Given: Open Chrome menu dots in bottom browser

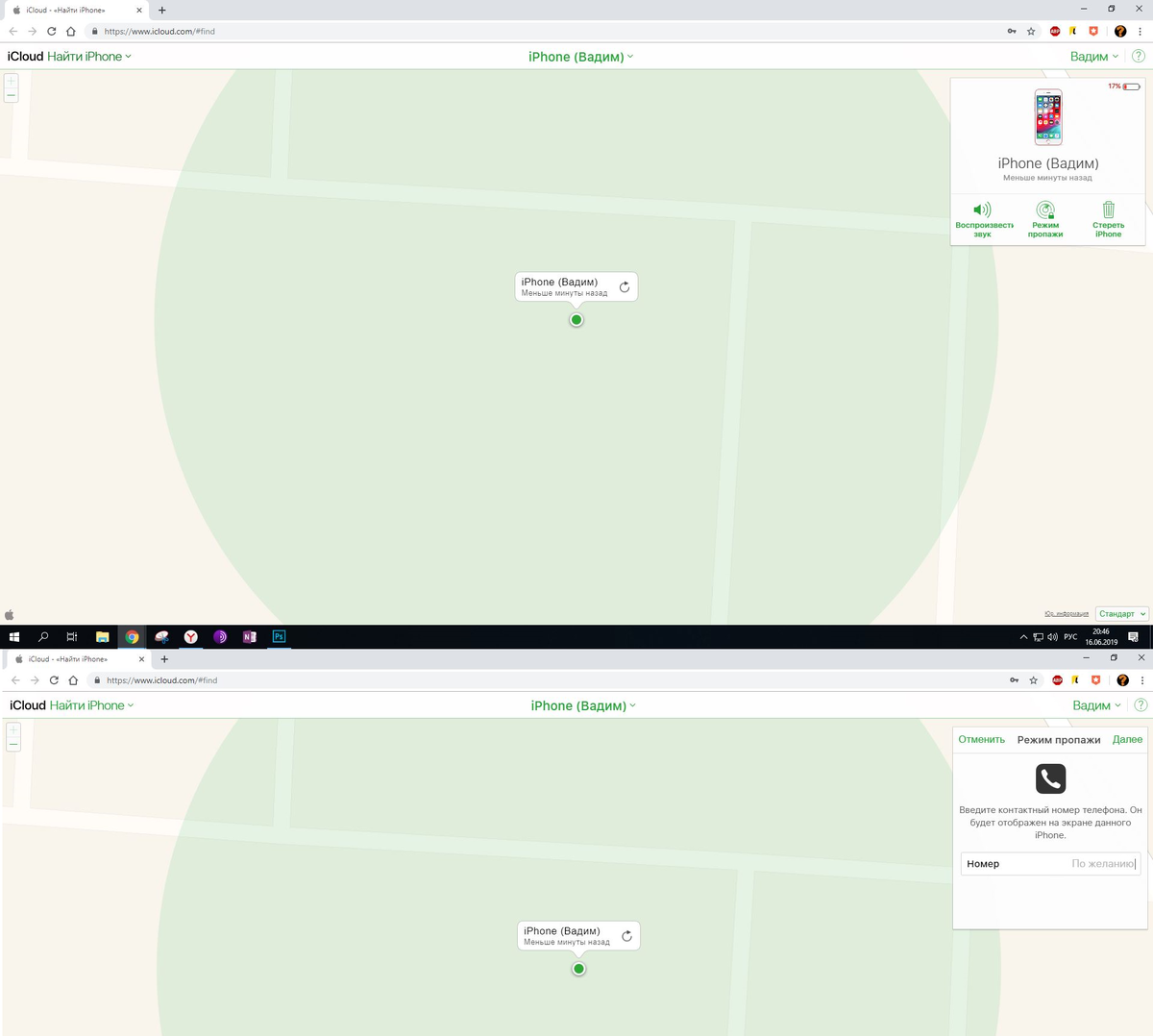Looking at the screenshot, I should 1141,679.
